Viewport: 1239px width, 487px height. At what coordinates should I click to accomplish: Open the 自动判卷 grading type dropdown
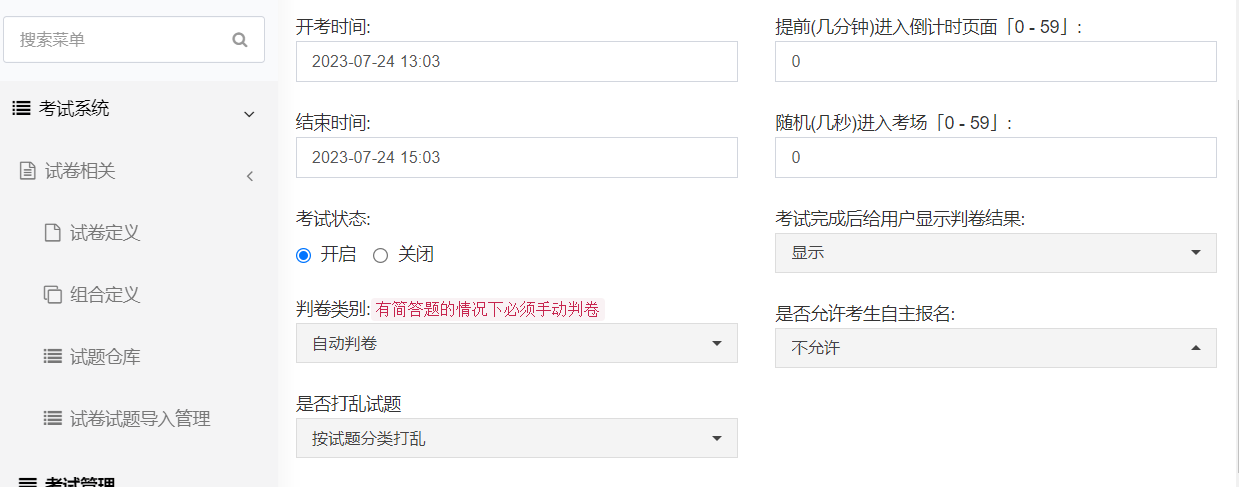(517, 343)
